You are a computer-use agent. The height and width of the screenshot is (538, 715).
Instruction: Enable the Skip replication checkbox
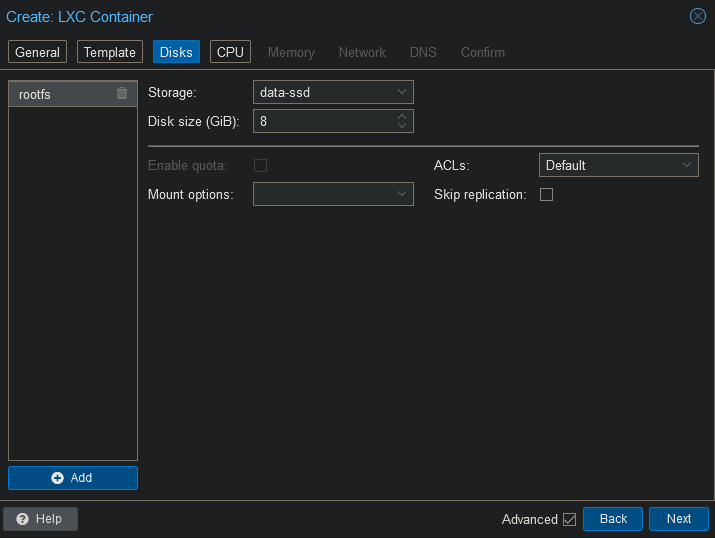point(546,195)
